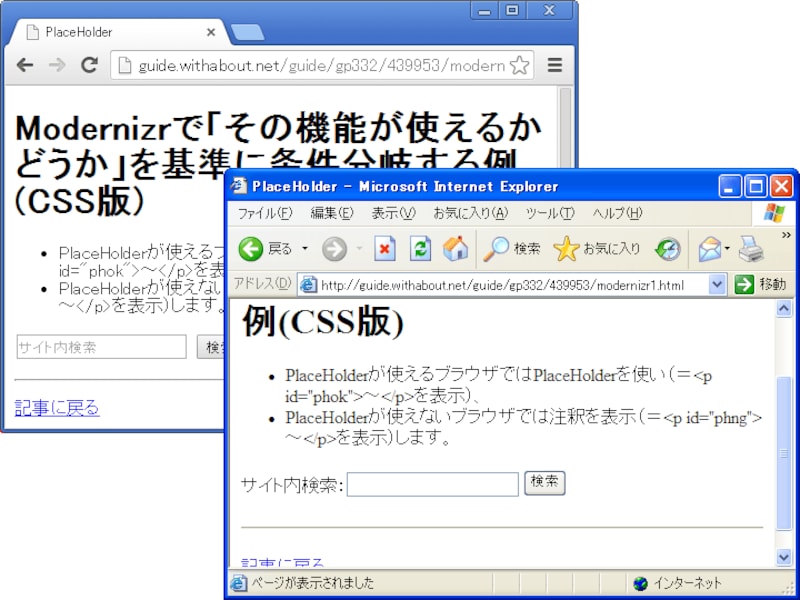Click Chrome's reload icon
The height and width of the screenshot is (600, 800).
pos(89,64)
